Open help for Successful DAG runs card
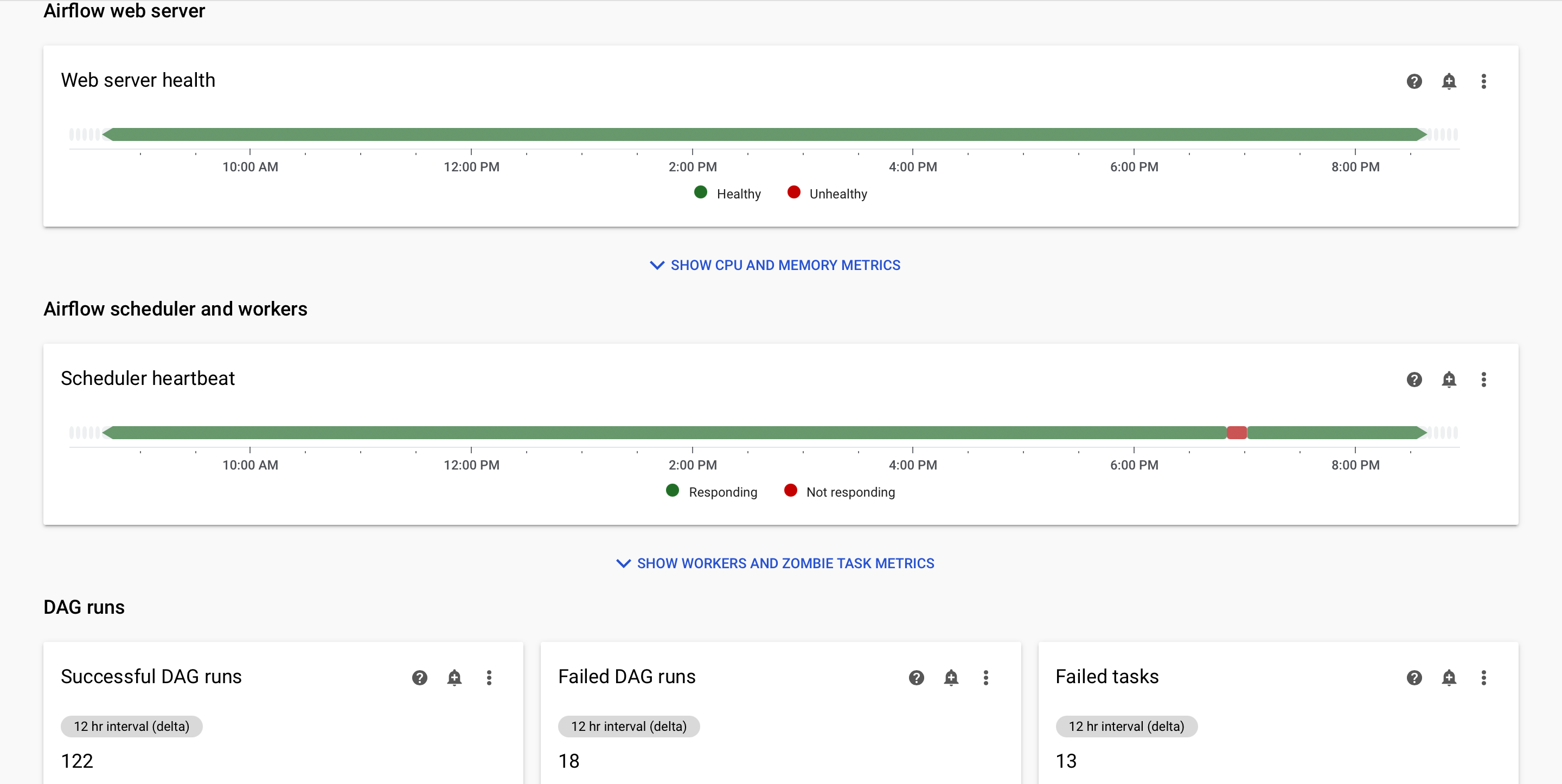The height and width of the screenshot is (784, 1562). pos(420,678)
